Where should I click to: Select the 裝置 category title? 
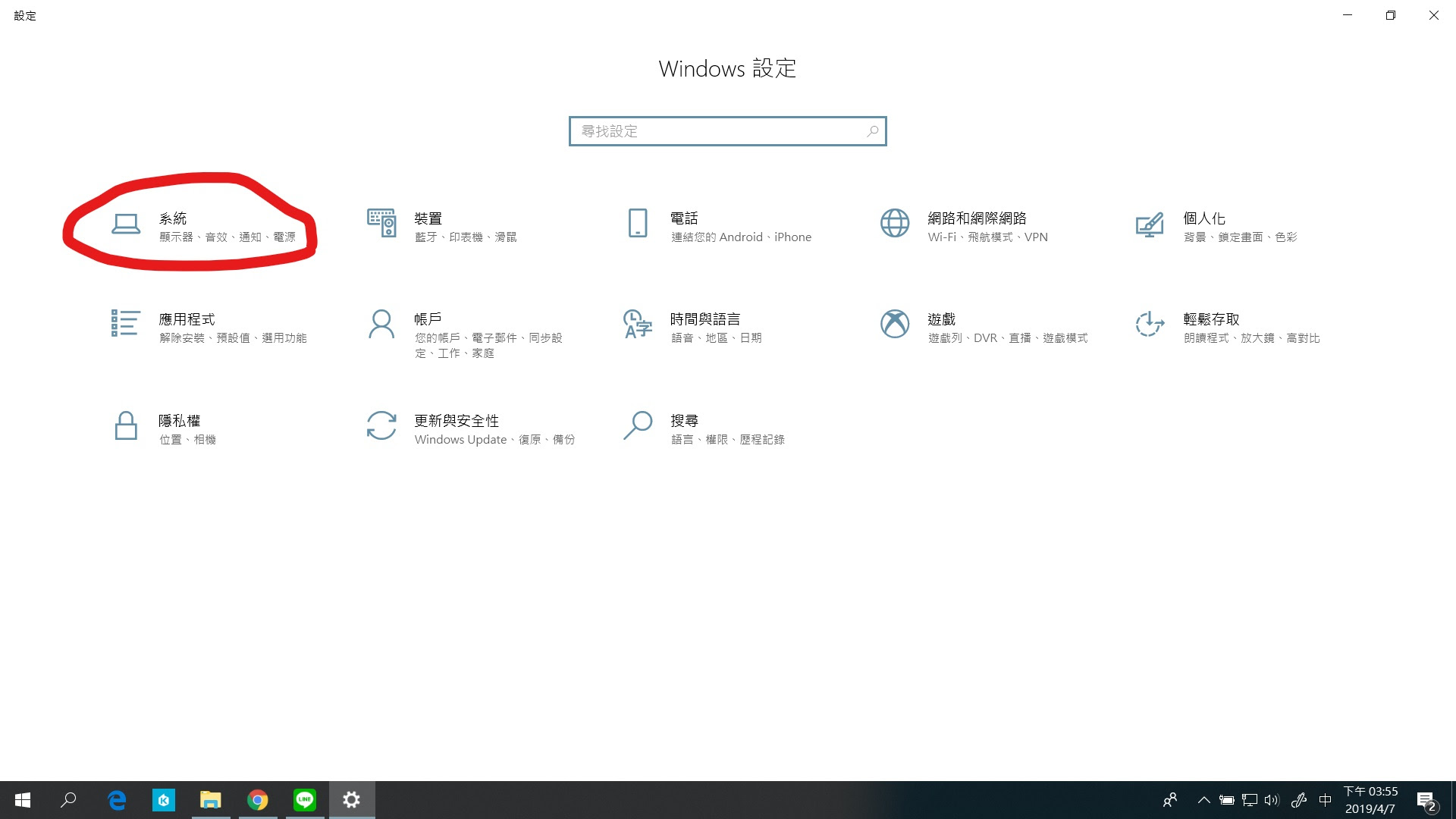428,218
